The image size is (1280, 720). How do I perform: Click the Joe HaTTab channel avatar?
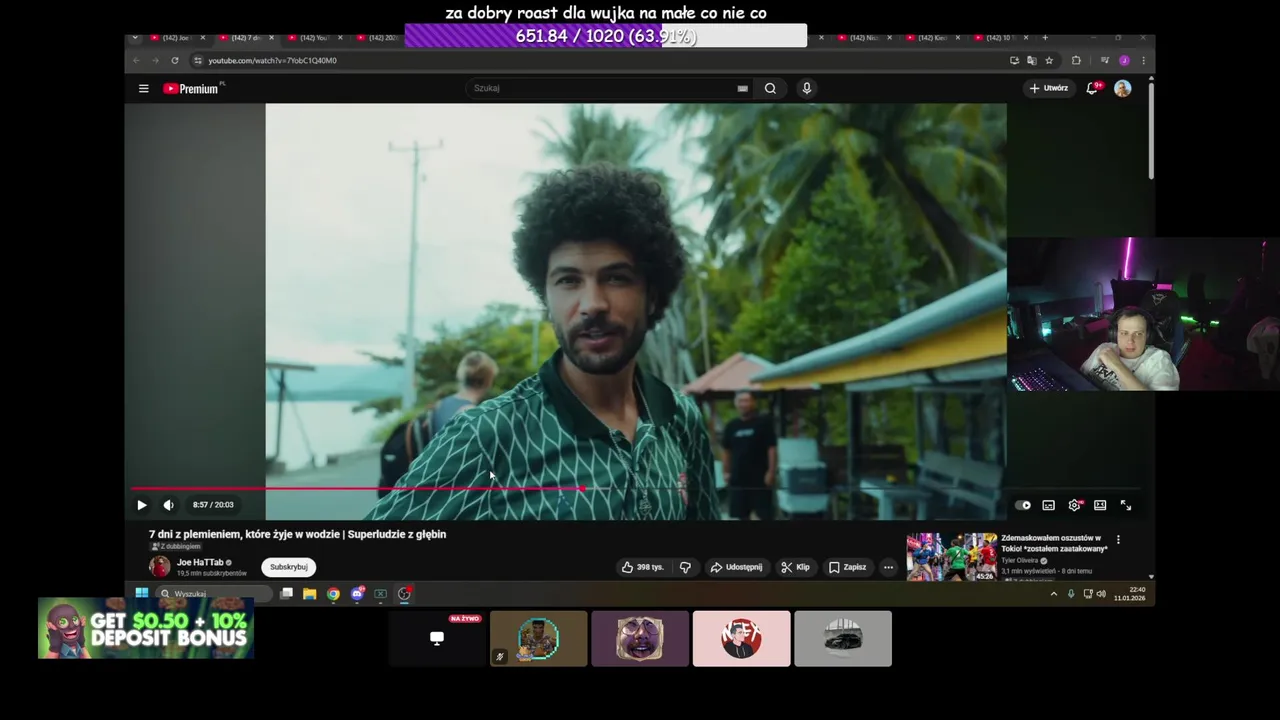point(160,567)
